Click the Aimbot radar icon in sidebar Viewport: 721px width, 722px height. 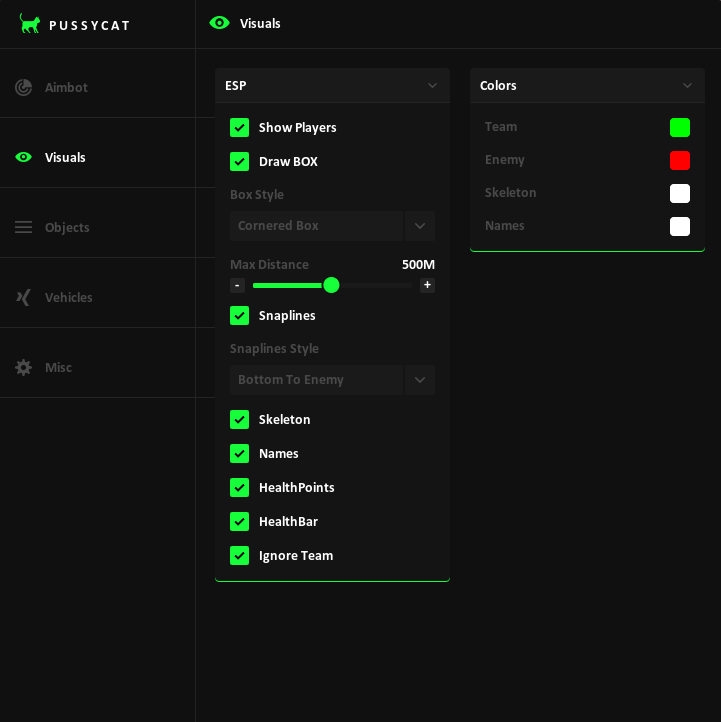[x=24, y=87]
